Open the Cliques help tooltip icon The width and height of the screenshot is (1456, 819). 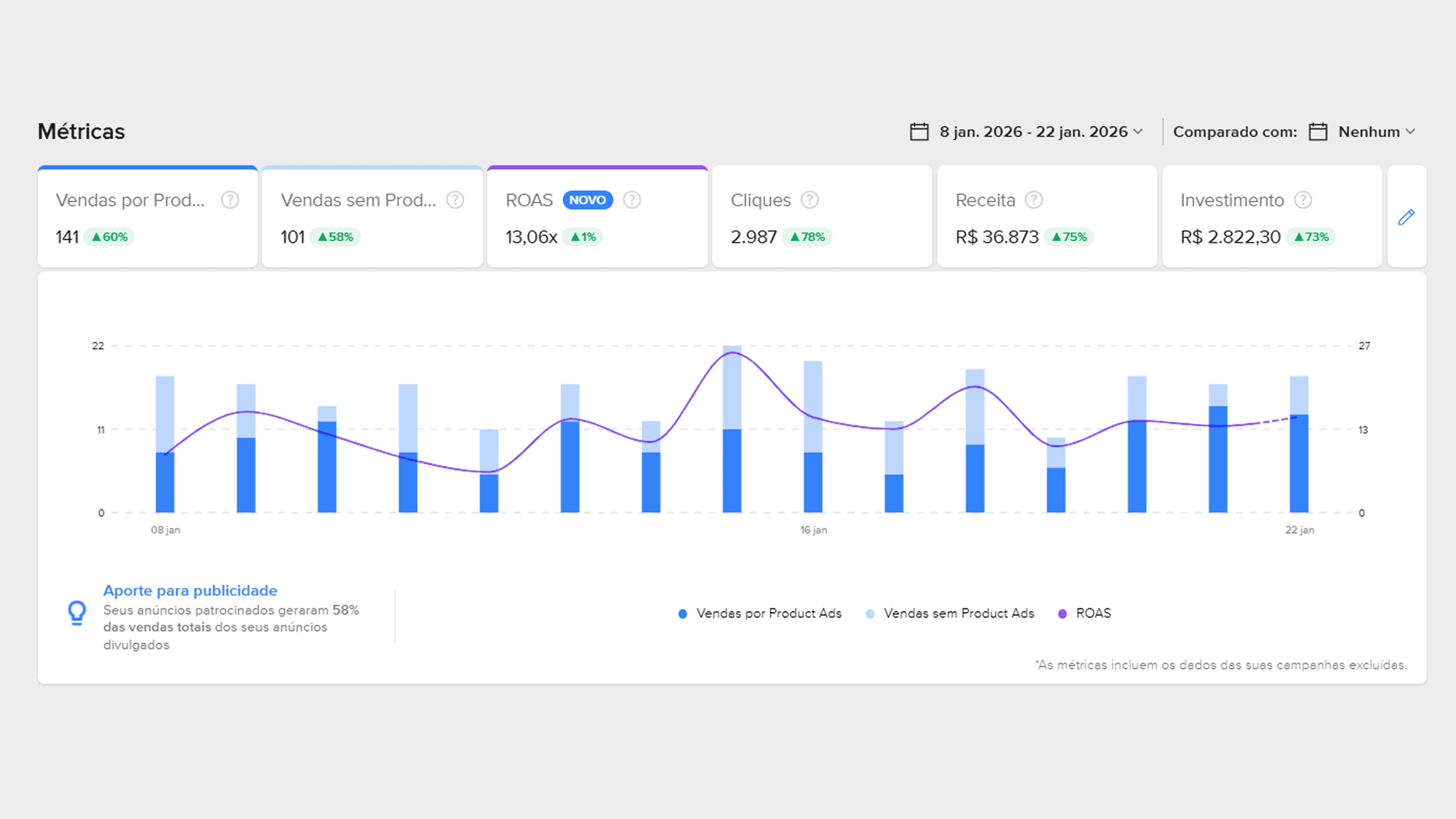pos(810,200)
